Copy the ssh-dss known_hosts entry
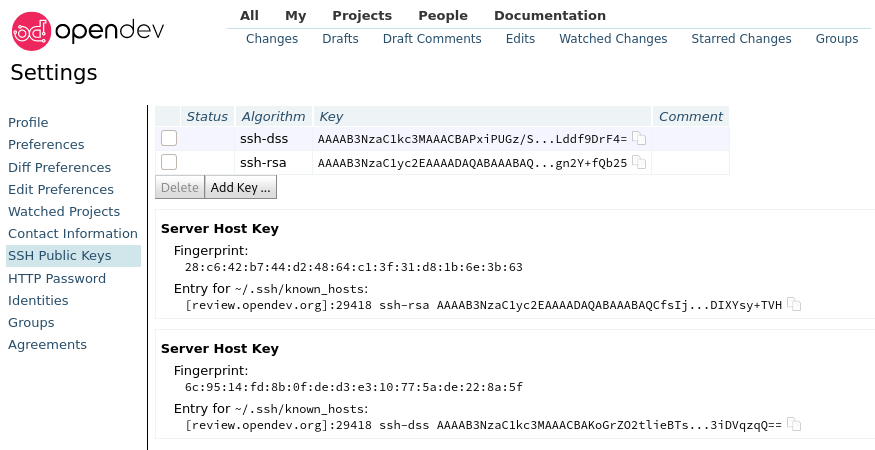The image size is (875, 450). click(x=794, y=425)
